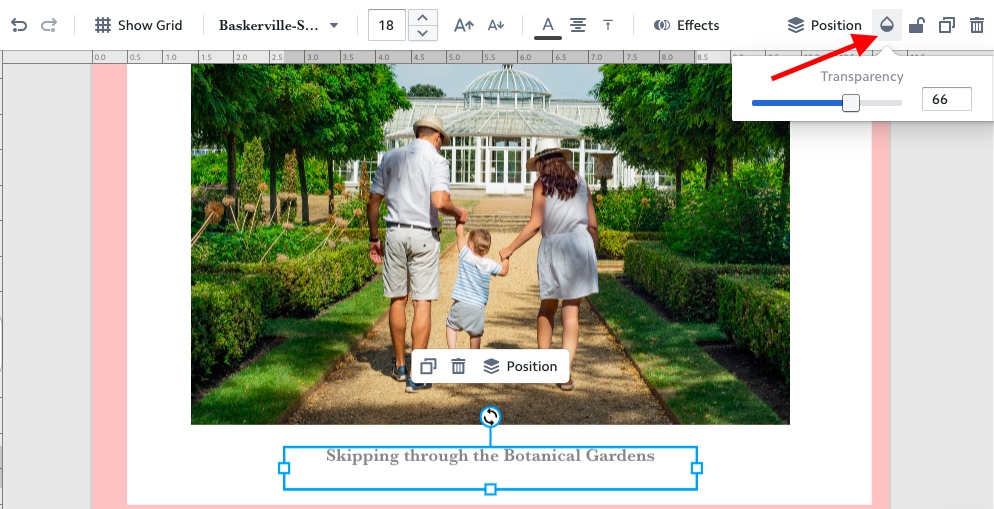Duplicate element using top toolbar icon

click(x=946, y=25)
